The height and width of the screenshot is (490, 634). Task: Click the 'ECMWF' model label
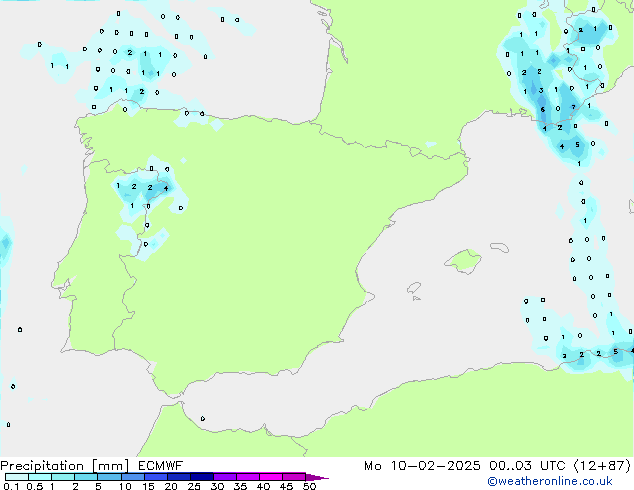pyautogui.click(x=160, y=466)
